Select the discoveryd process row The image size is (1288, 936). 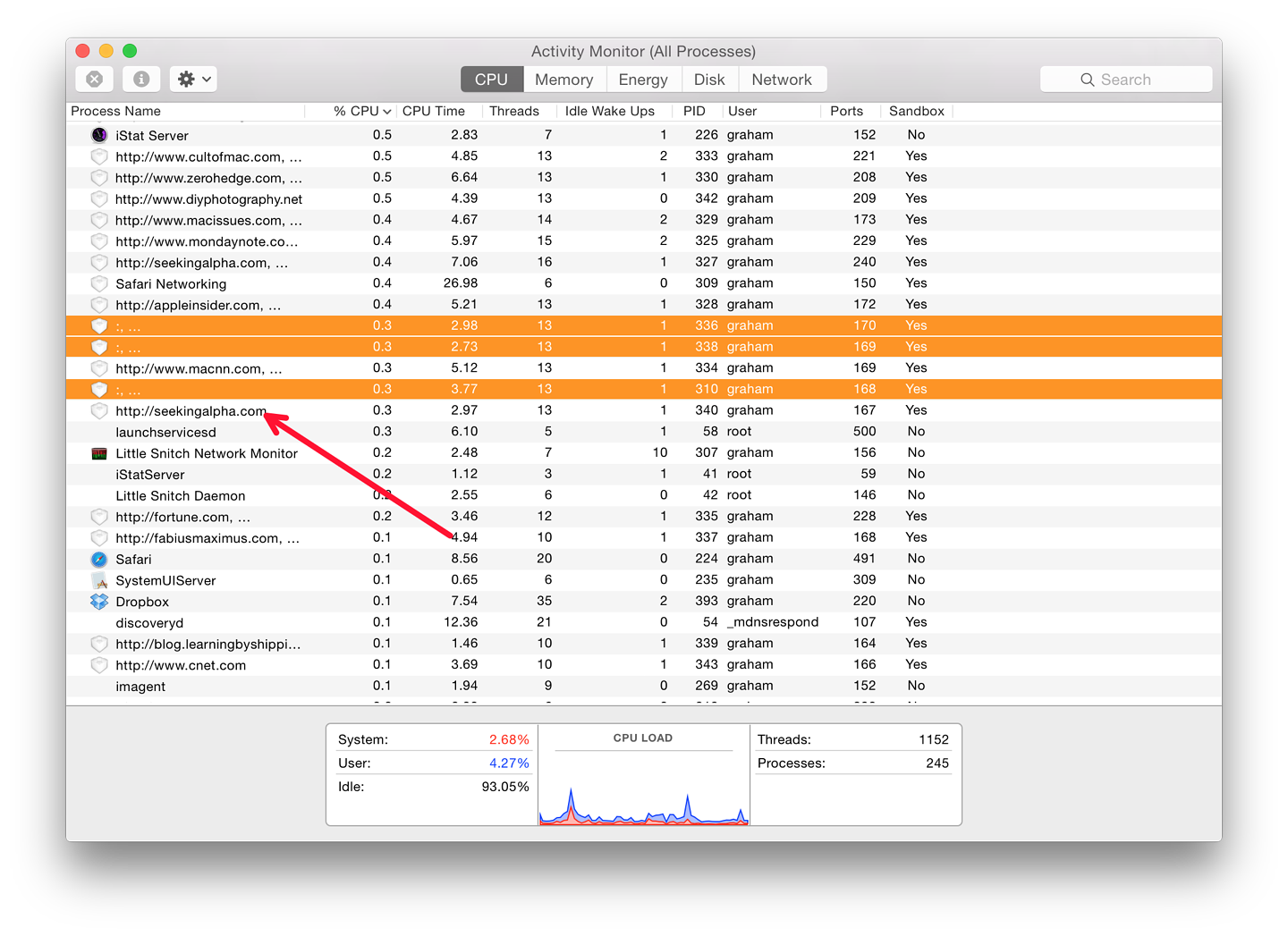point(644,623)
